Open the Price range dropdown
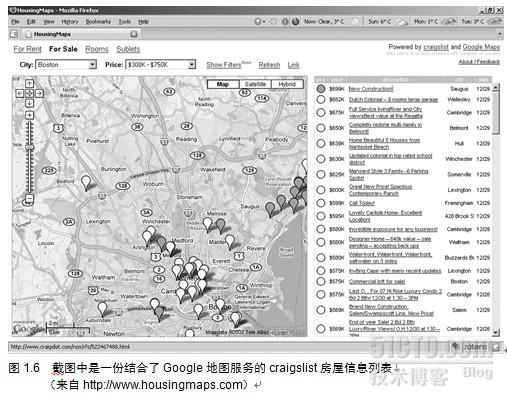This screenshot has width=507, height=400. [x=160, y=65]
